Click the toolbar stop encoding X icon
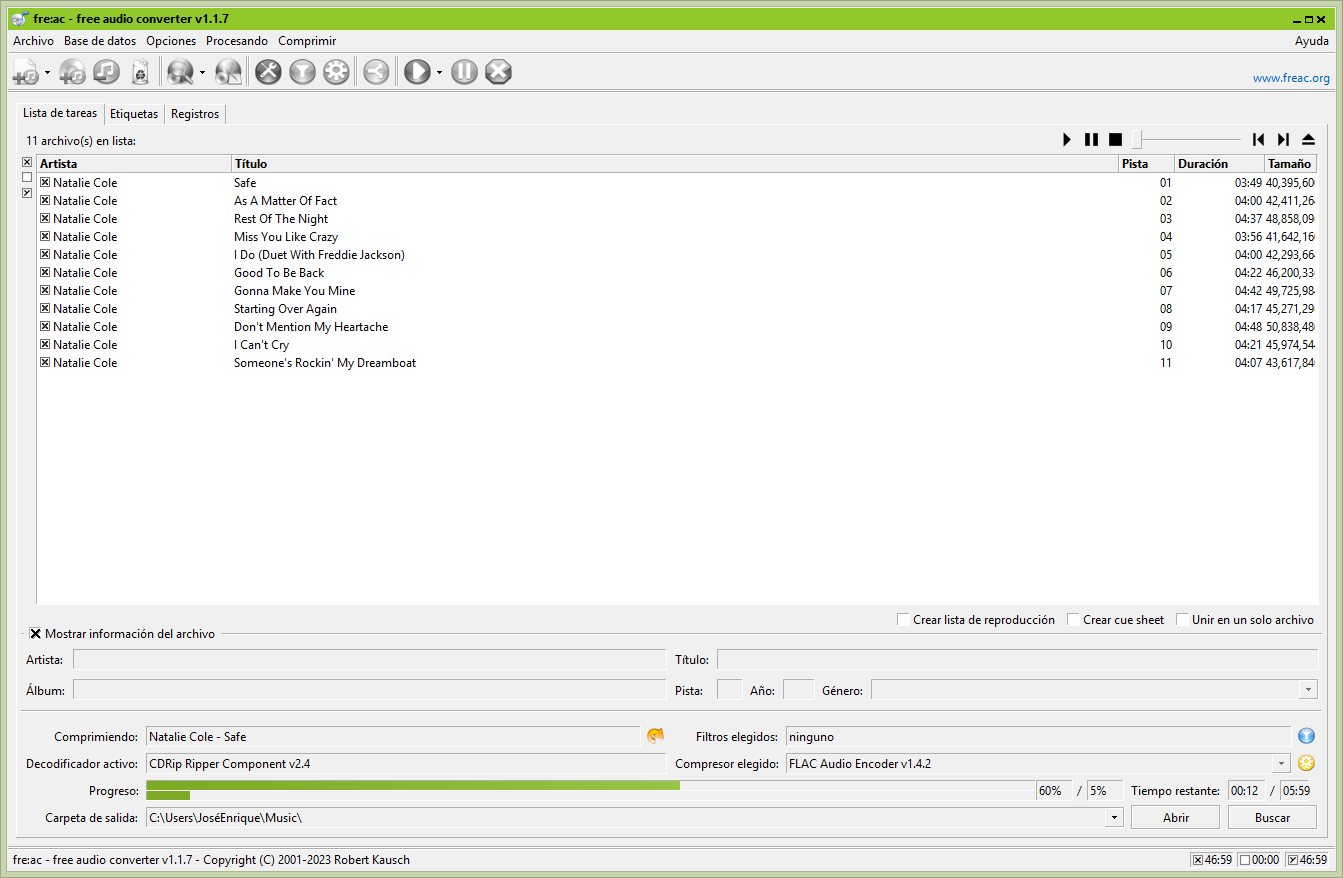 498,72
